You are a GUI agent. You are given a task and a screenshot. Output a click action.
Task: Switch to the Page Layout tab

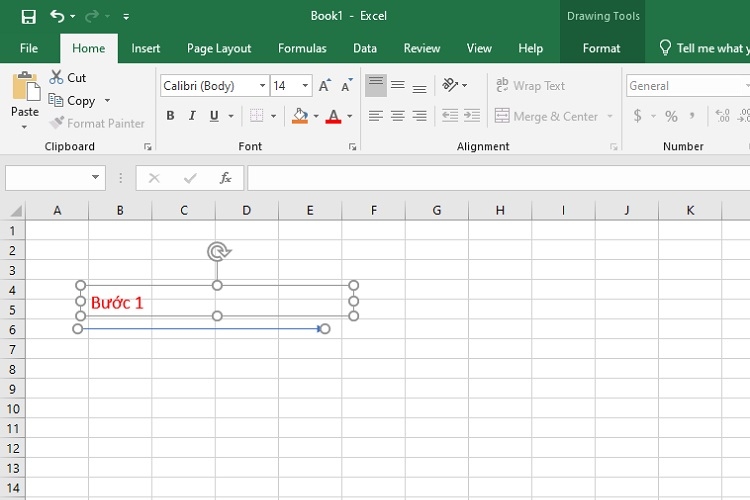click(x=219, y=48)
